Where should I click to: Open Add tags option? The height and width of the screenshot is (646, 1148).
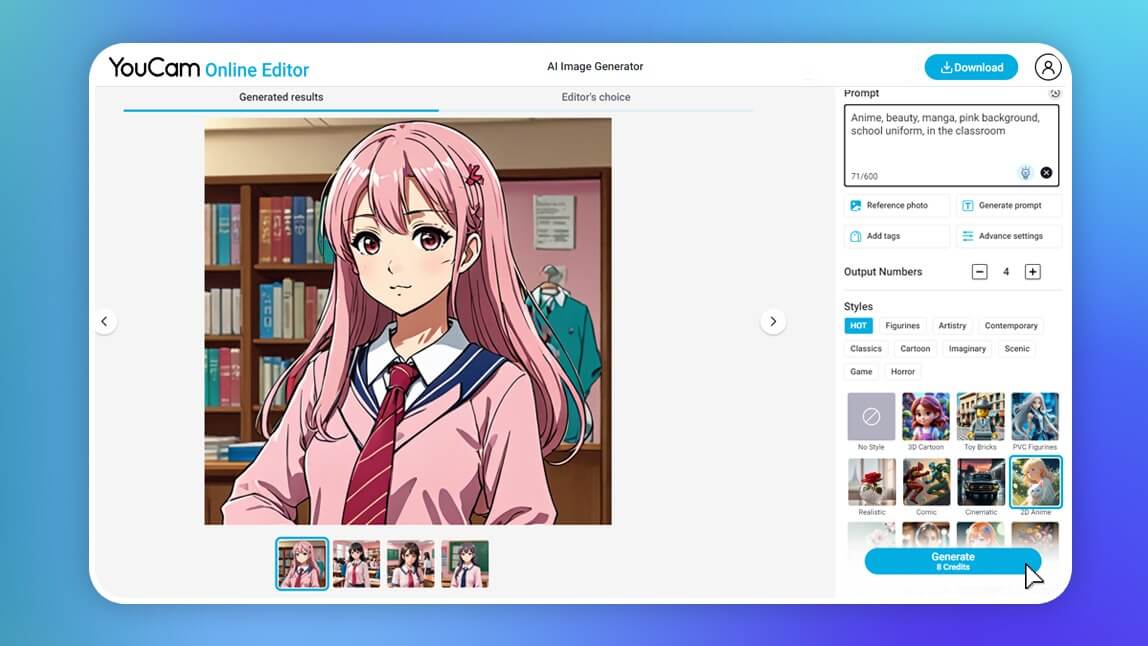point(896,236)
